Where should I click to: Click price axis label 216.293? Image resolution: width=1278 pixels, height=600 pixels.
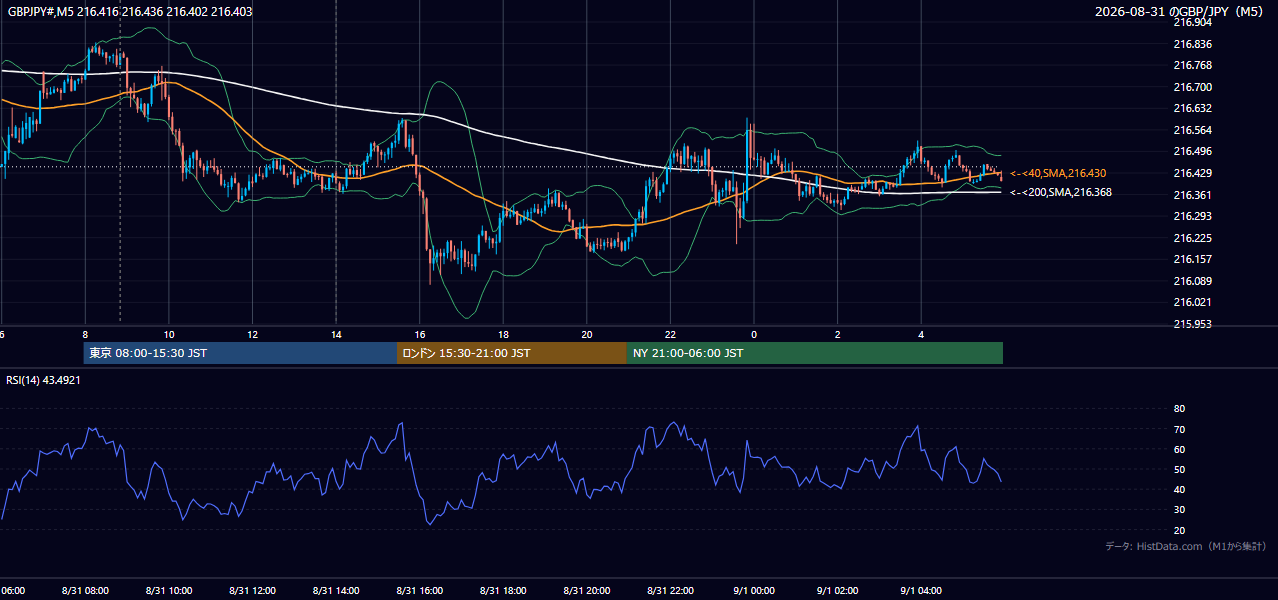point(1192,216)
